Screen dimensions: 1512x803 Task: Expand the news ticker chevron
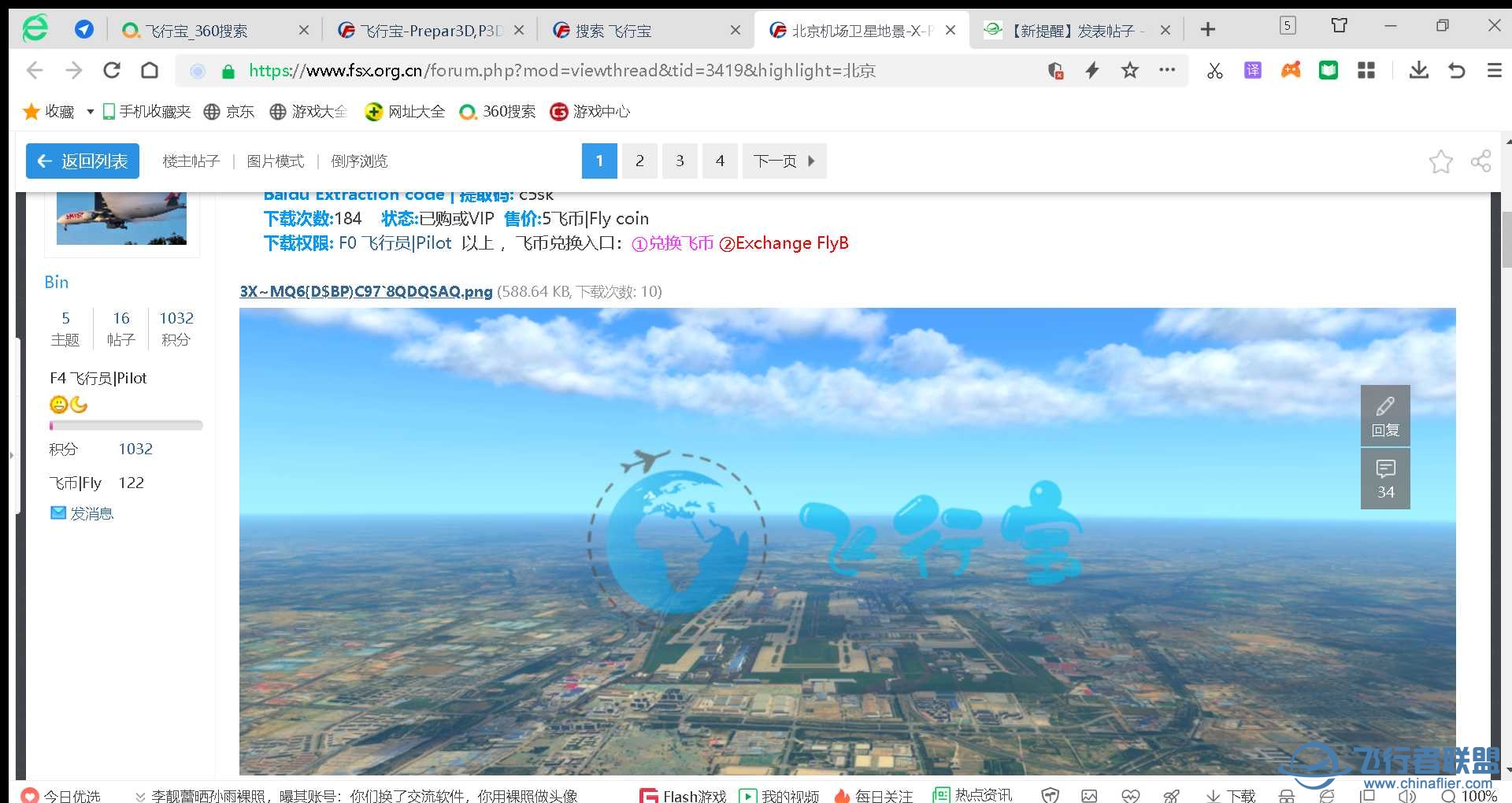140,796
